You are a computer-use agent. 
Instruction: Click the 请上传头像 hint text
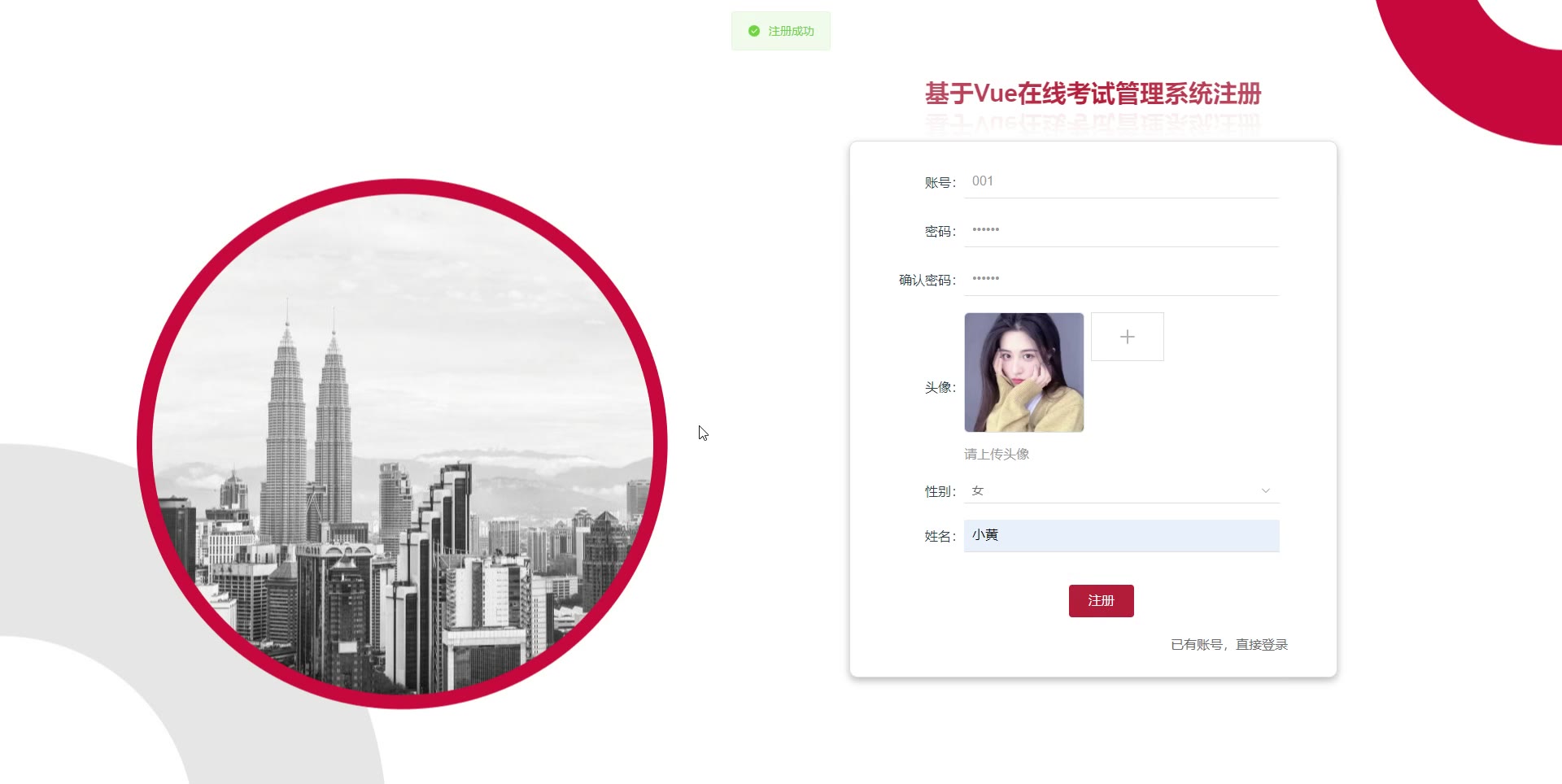(997, 454)
